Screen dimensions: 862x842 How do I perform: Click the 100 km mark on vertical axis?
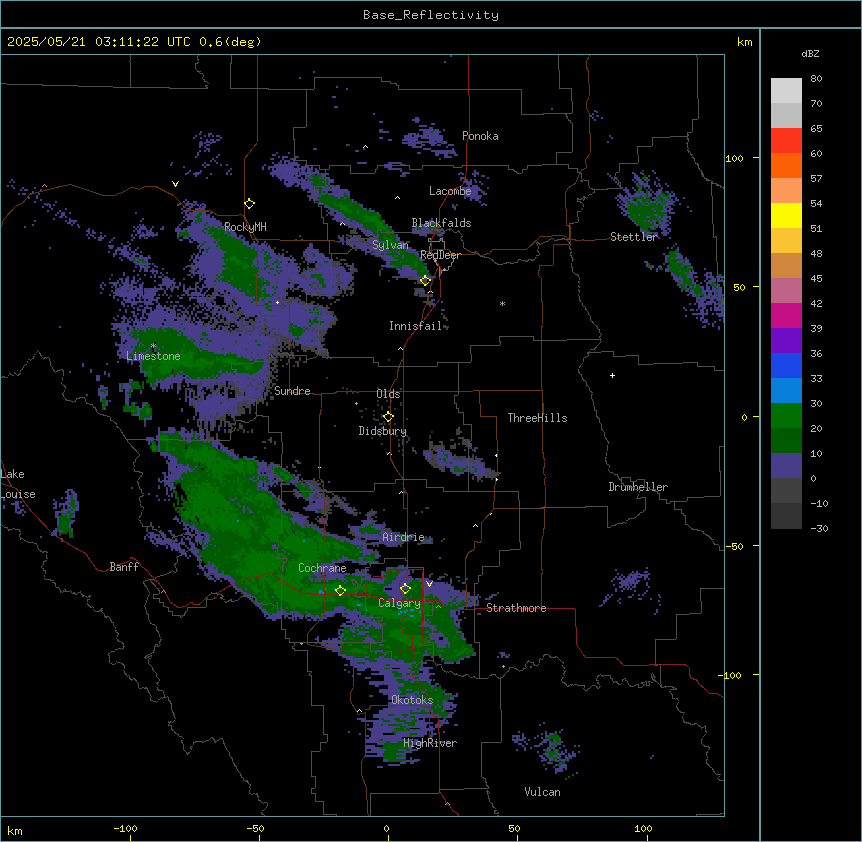(734, 158)
